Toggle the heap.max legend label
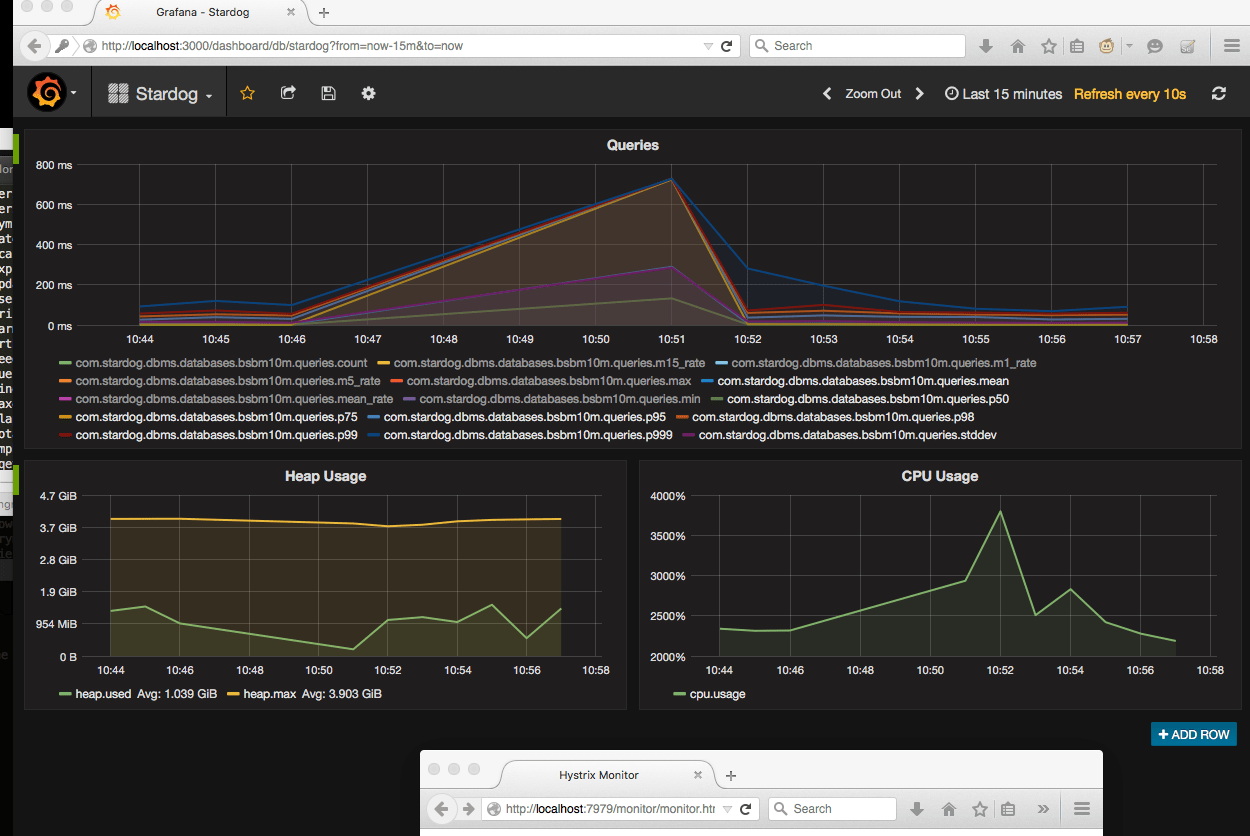The width and height of the screenshot is (1250, 836). click(270, 693)
